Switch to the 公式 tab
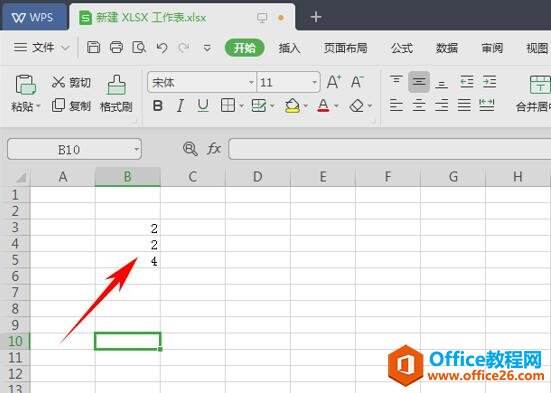Image resolution: width=551 pixels, height=393 pixels. coord(402,48)
